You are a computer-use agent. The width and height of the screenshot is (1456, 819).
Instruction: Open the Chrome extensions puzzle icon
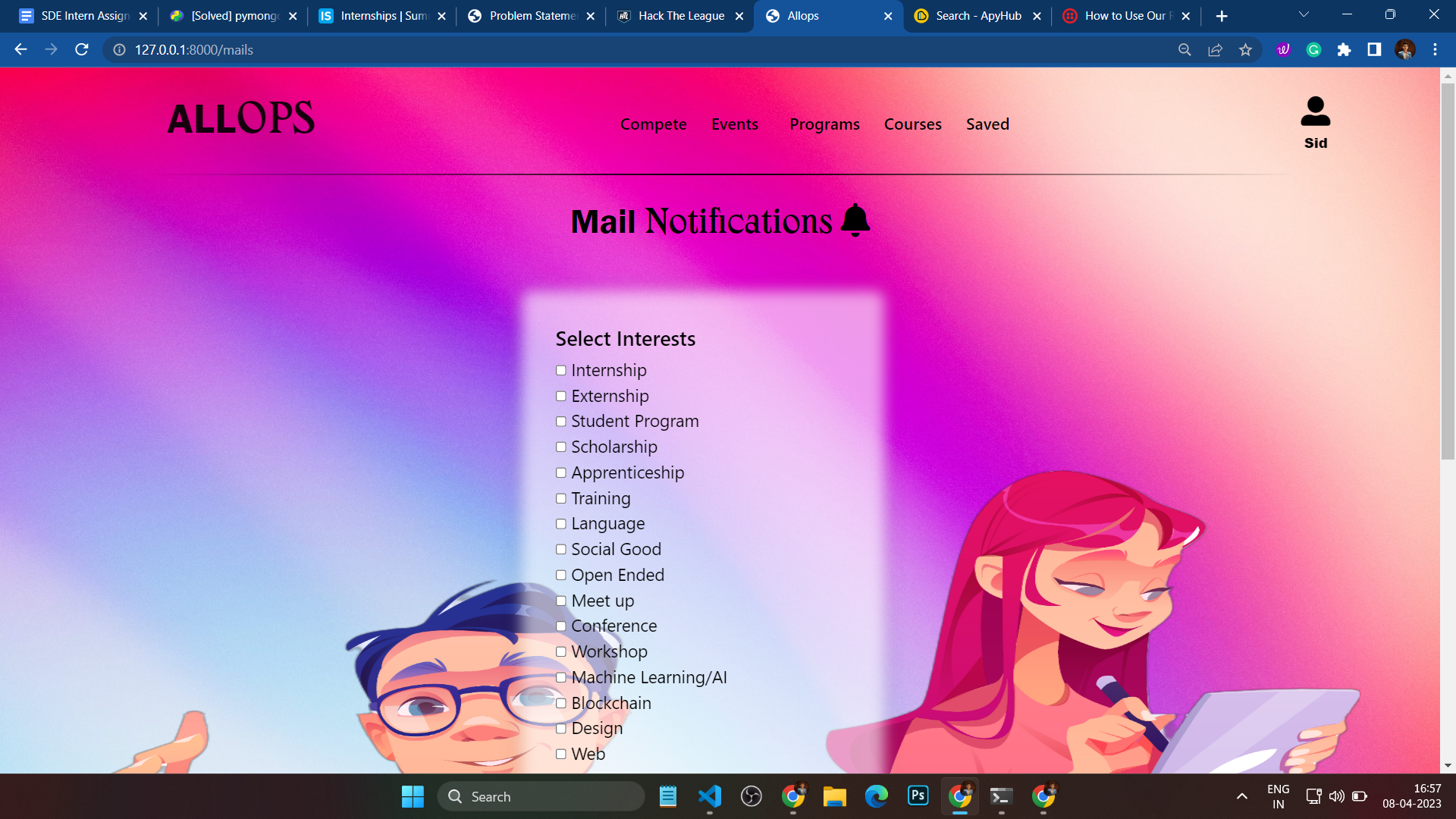pos(1344,50)
